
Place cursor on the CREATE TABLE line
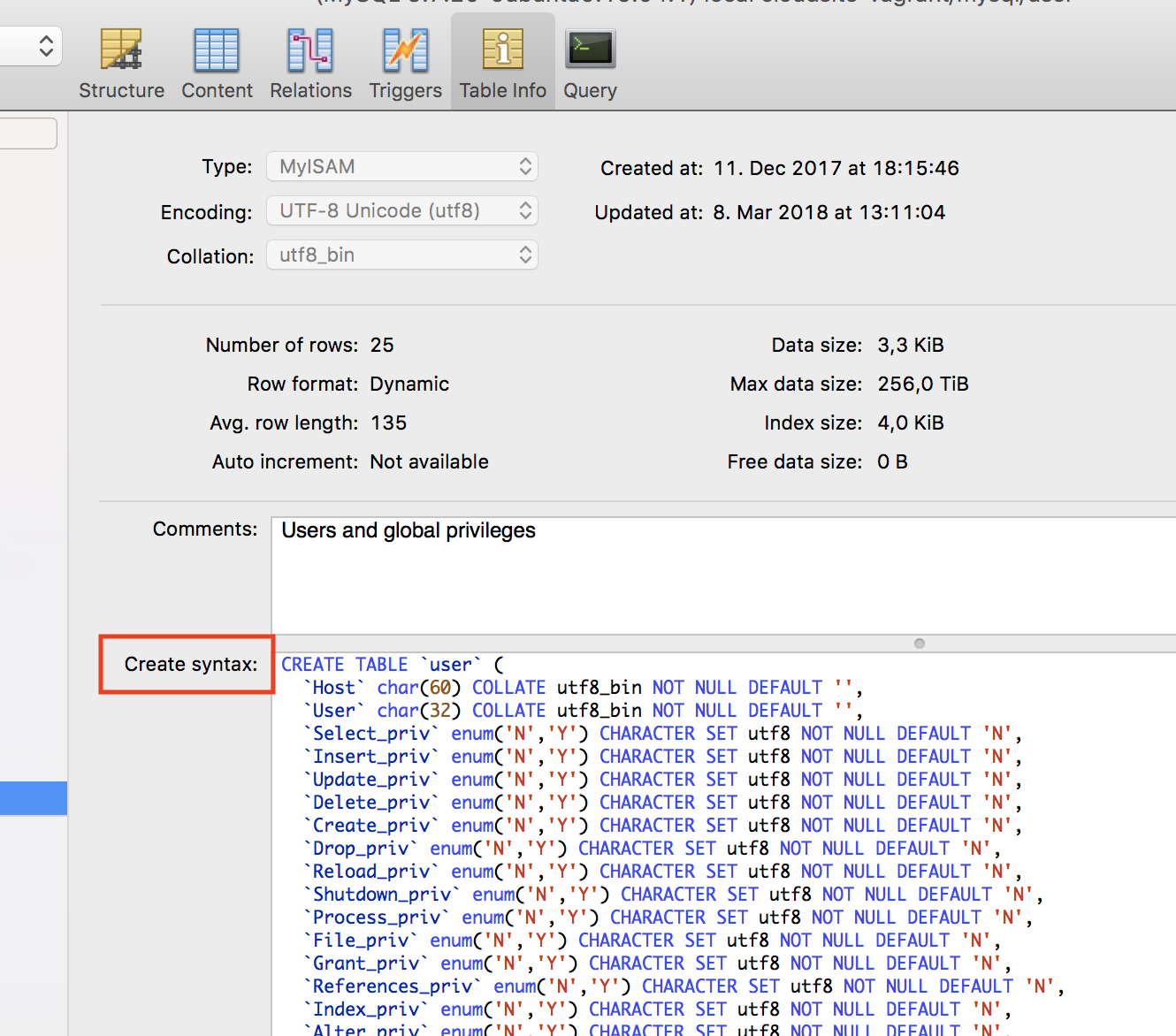click(x=389, y=664)
